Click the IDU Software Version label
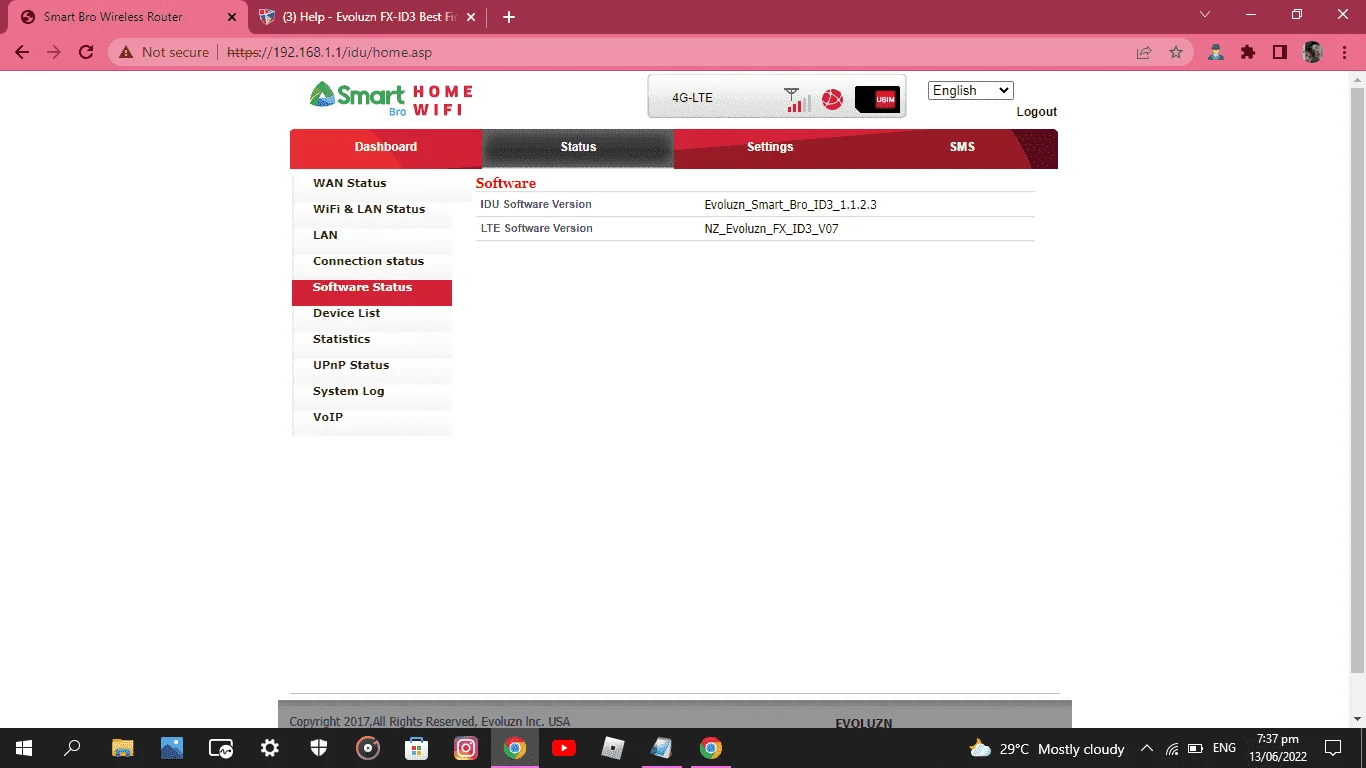The image size is (1366, 768). [536, 204]
